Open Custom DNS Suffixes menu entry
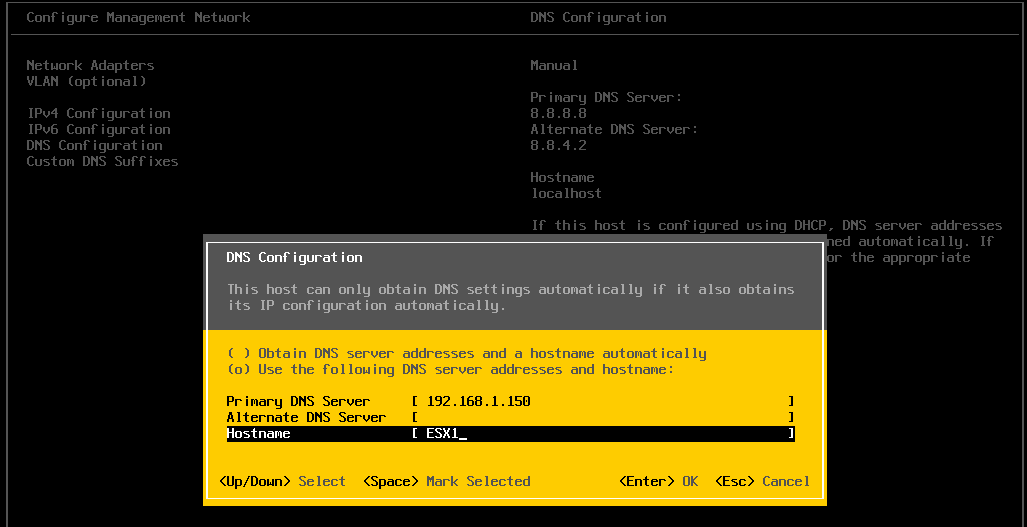This screenshot has width=1027, height=527. click(x=102, y=161)
